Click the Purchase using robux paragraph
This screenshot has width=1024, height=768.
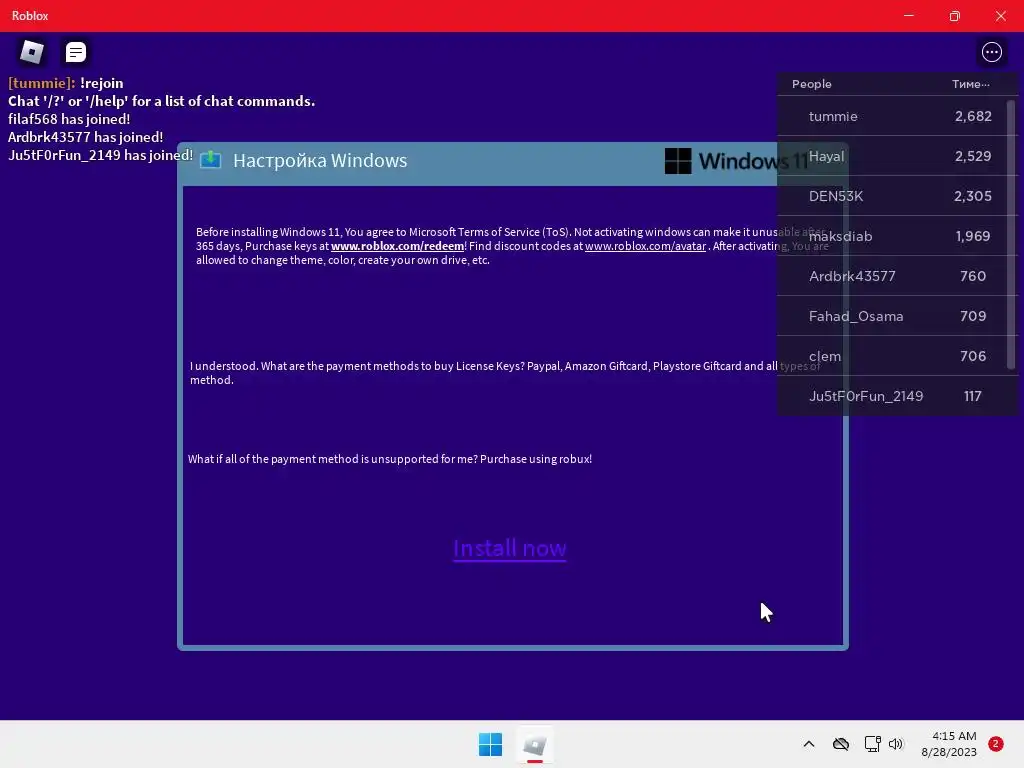coord(390,459)
